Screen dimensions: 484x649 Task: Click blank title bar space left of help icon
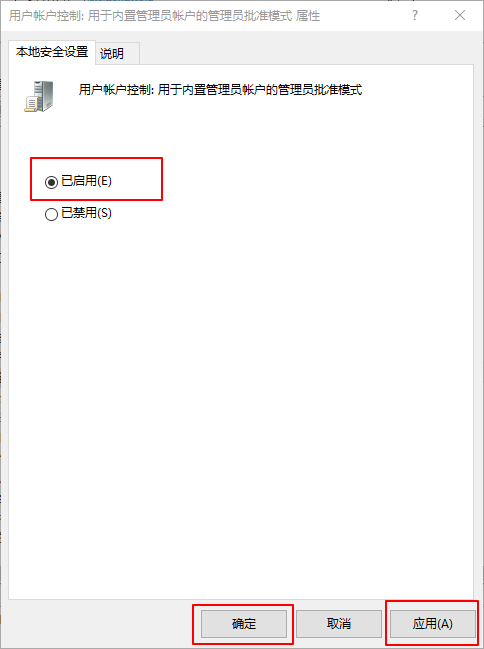click(x=364, y=16)
